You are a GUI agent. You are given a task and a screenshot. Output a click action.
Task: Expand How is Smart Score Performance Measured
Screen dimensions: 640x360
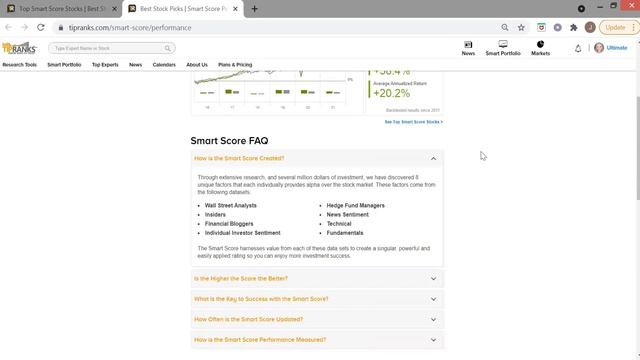317,340
